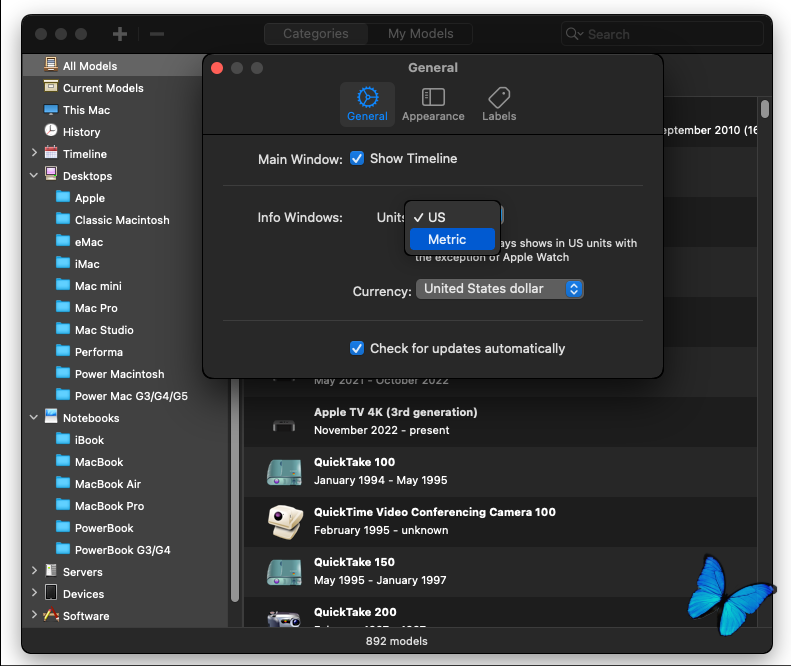
Task: Toggle Check for updates automatically
Action: (x=357, y=348)
